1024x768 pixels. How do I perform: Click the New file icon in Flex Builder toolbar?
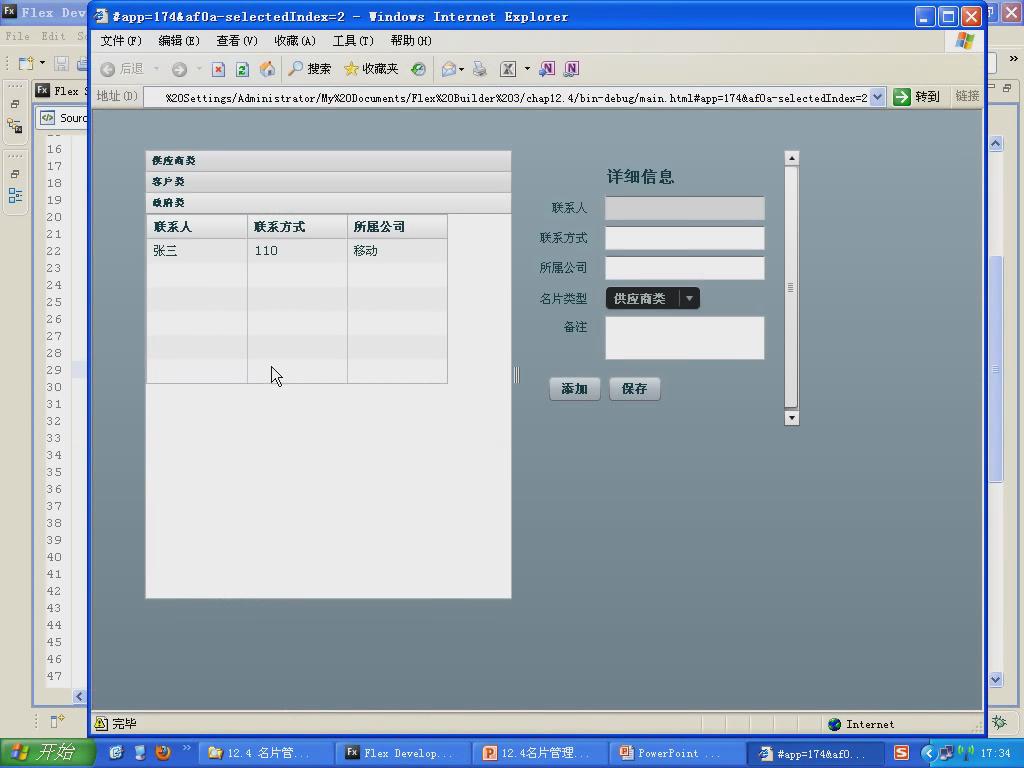26,63
